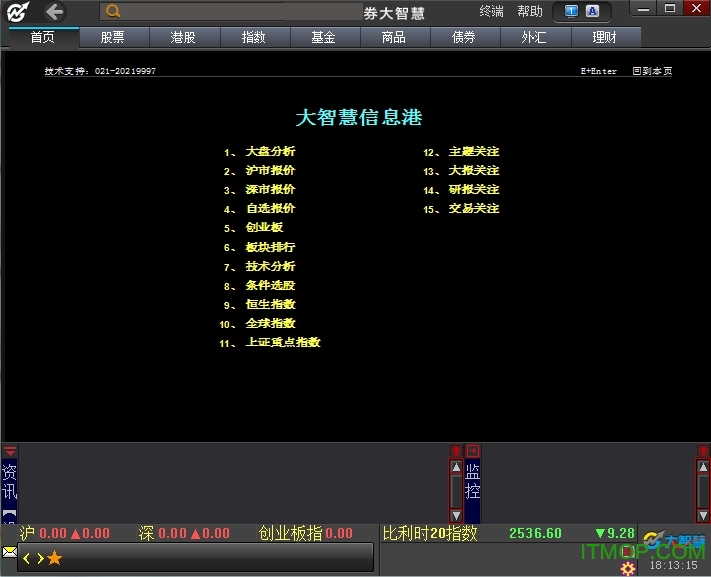Screen dimensions: 711x577
Task: Click the magnifier search icon
Action: (113, 11)
